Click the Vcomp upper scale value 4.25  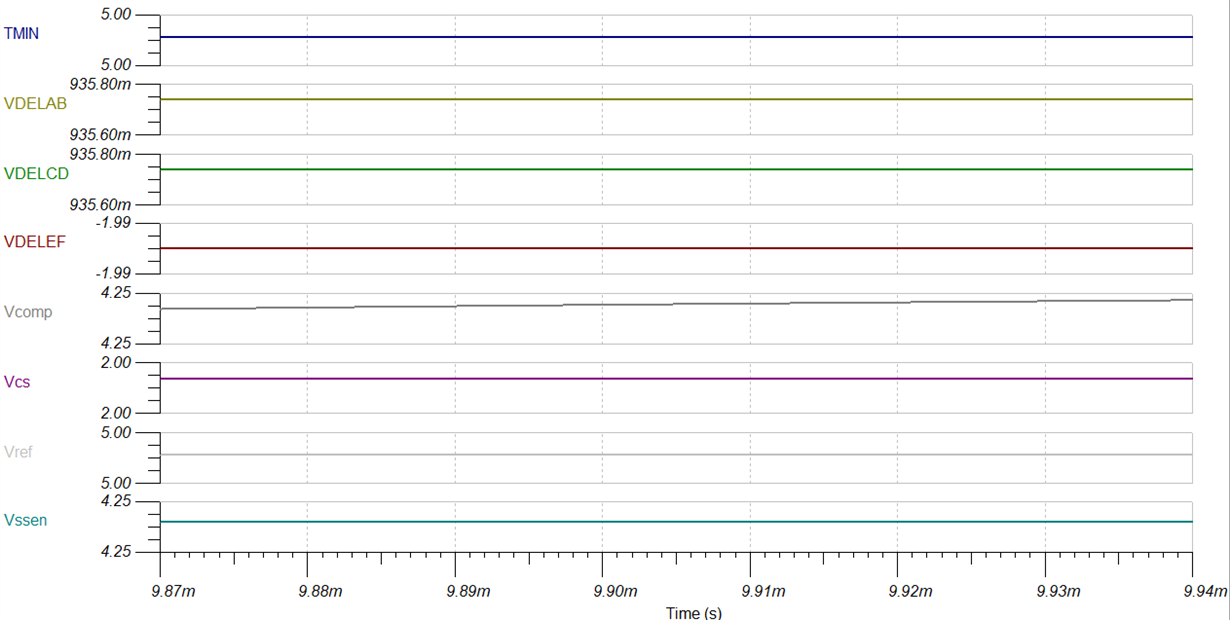(116, 292)
